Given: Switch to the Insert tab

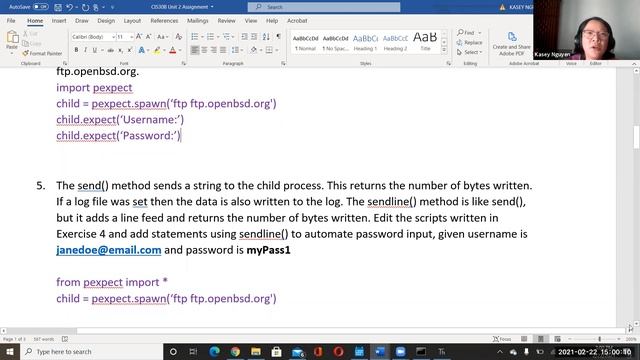Looking at the screenshot, I should click(x=59, y=20).
